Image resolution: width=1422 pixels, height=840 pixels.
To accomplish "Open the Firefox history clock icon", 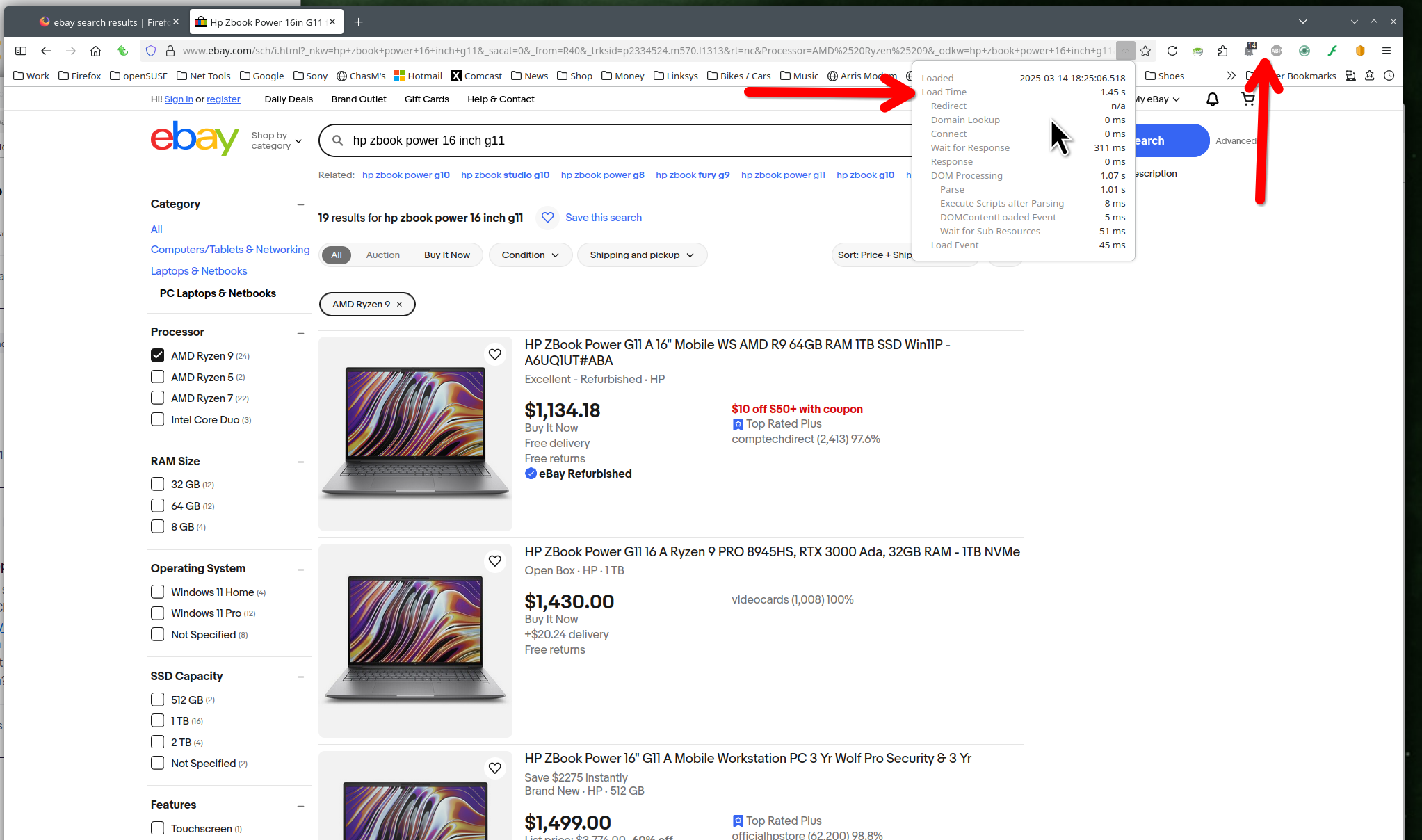I will pos(1389,76).
